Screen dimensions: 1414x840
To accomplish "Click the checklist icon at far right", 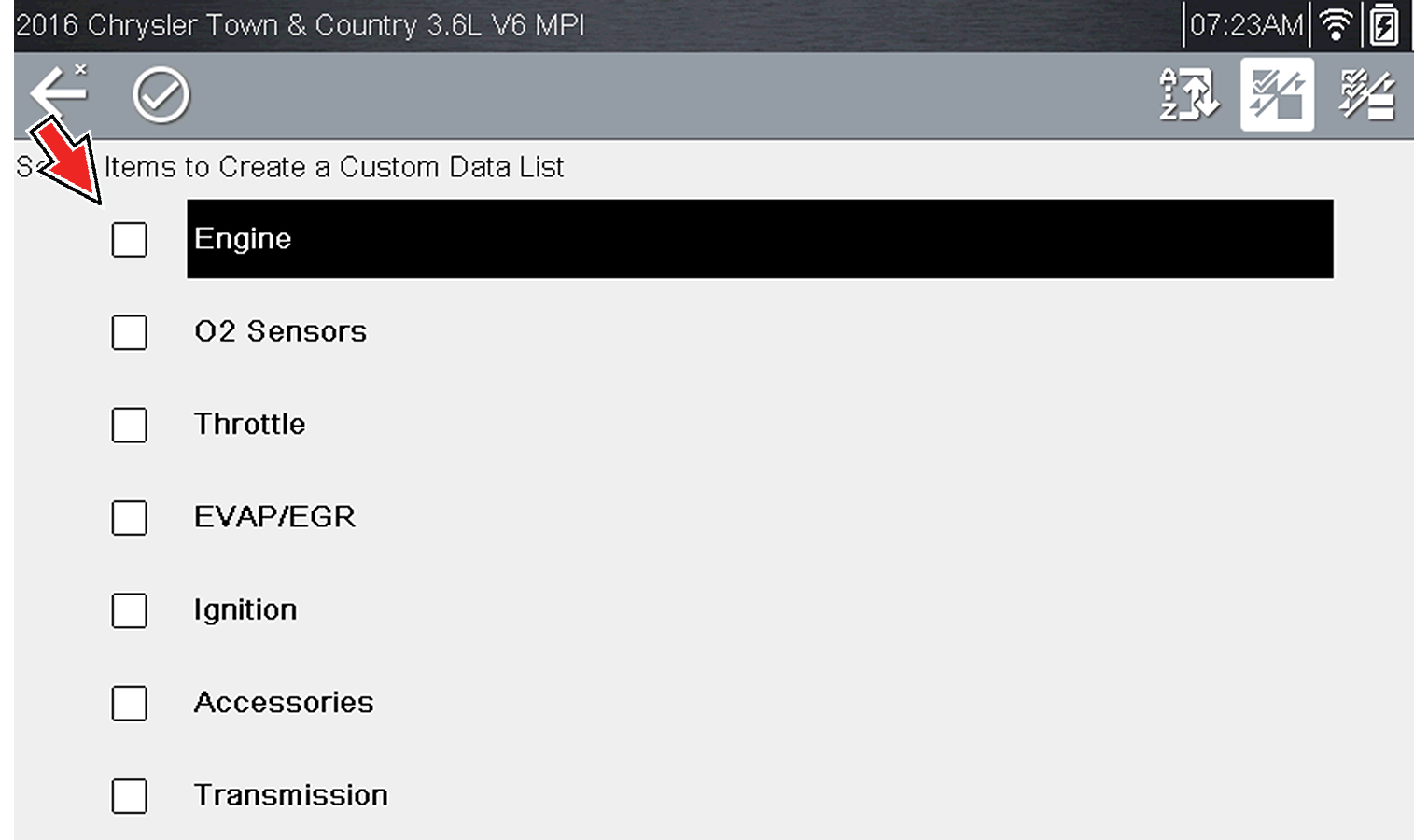I will point(1367,94).
